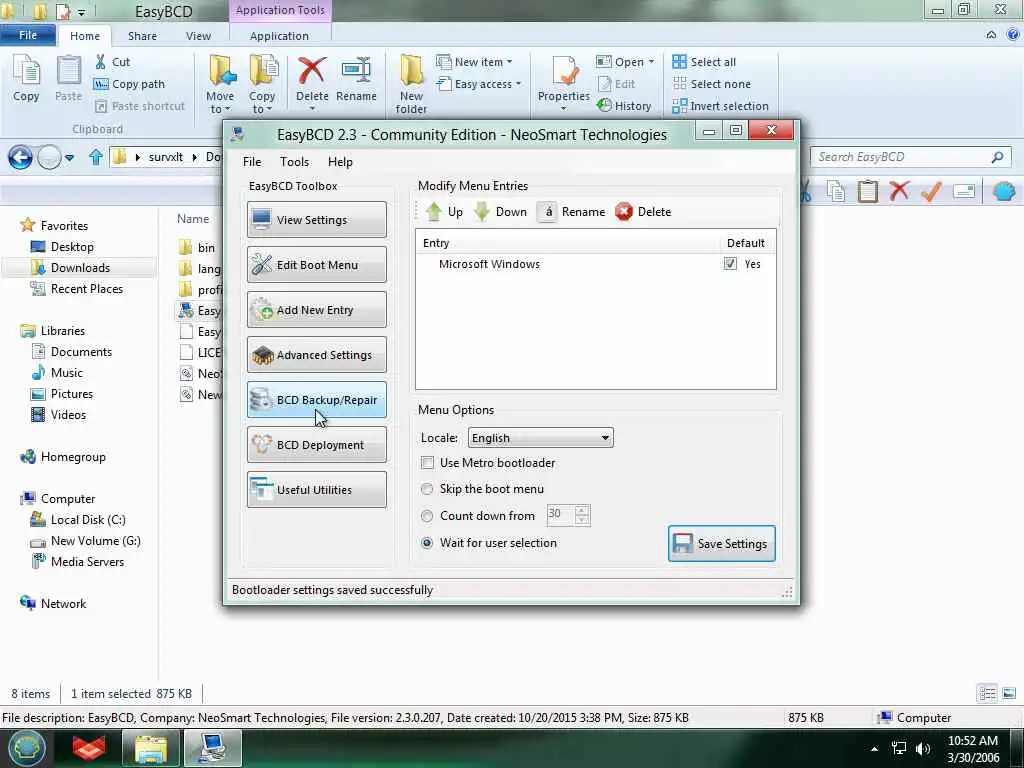Click blue shell icon in Explorer toolbar
This screenshot has height=768, width=1024.
click(1004, 191)
